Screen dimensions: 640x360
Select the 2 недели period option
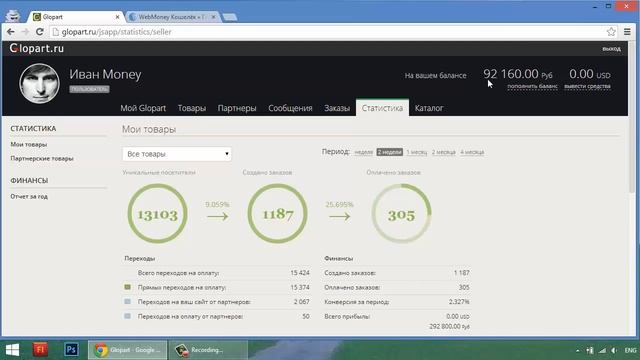click(x=389, y=152)
